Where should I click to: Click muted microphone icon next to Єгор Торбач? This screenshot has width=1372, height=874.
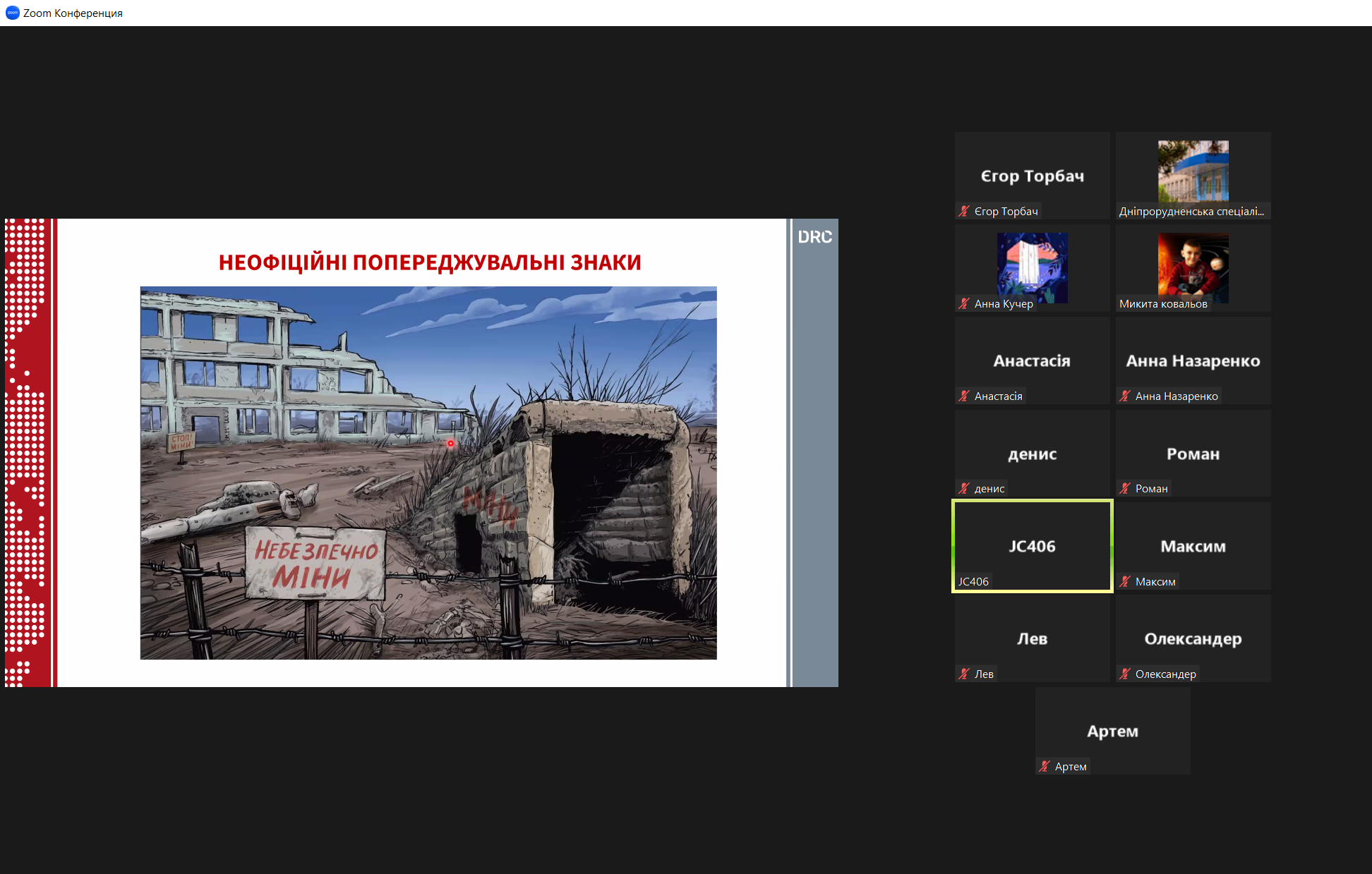(x=964, y=211)
